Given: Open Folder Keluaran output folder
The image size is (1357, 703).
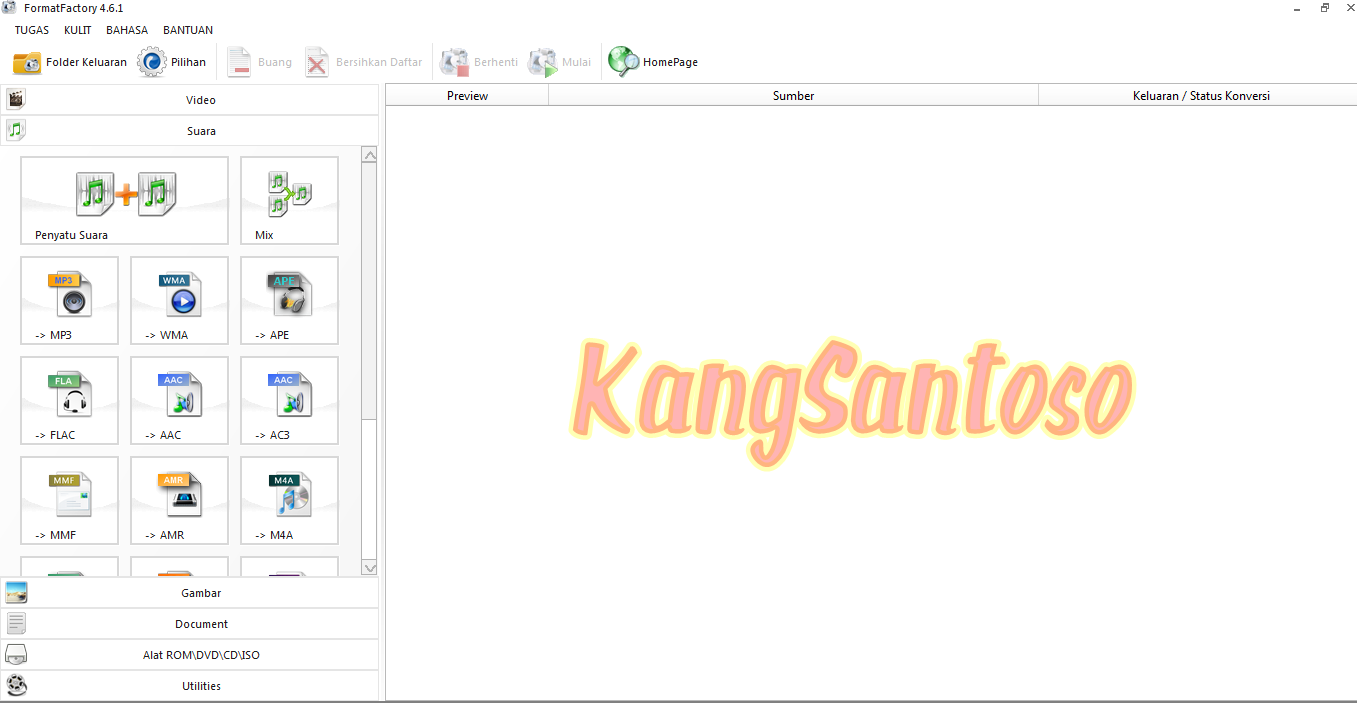Looking at the screenshot, I should point(70,62).
